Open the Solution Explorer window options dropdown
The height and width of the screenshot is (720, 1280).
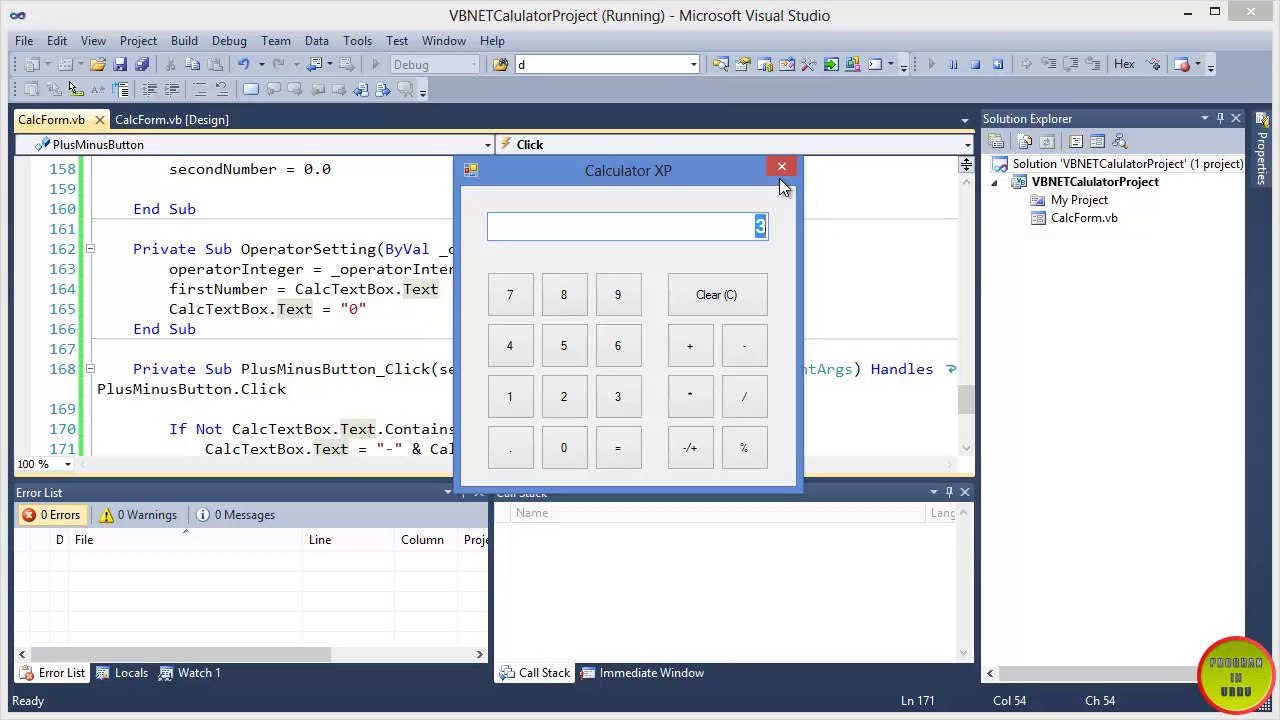1204,118
